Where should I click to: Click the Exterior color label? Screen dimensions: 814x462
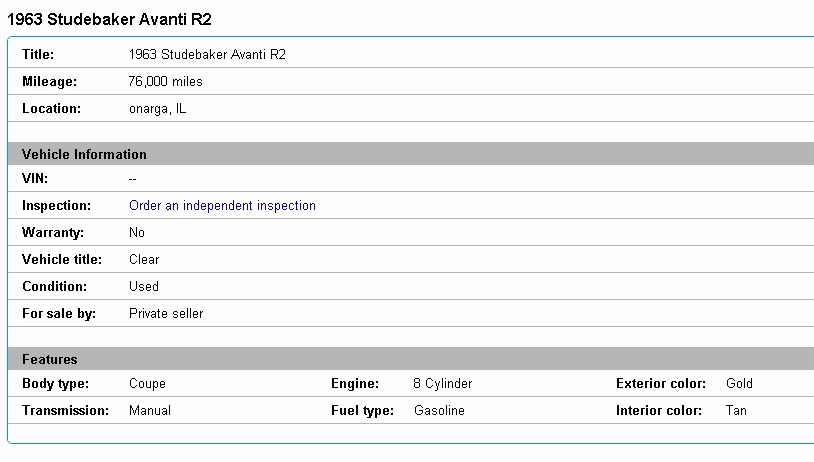[661, 384]
